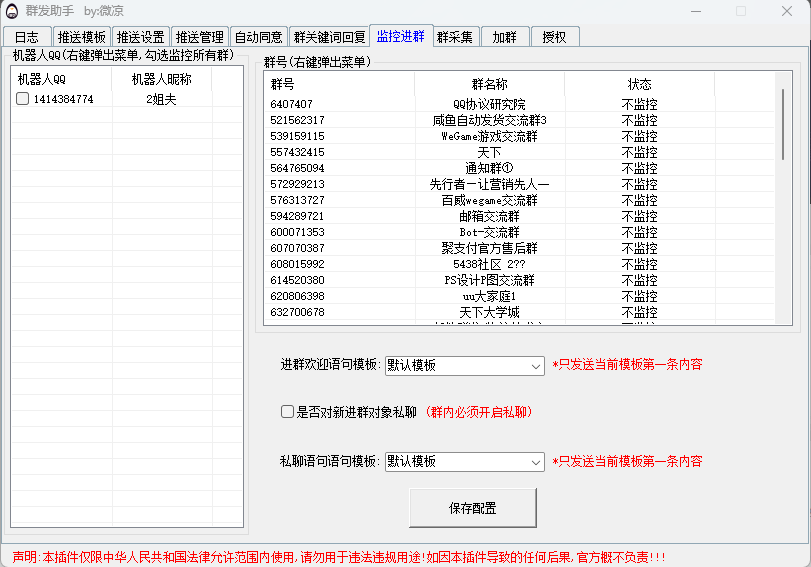Click the 群名称 column header
The height and width of the screenshot is (567, 811).
pyautogui.click(x=489, y=84)
